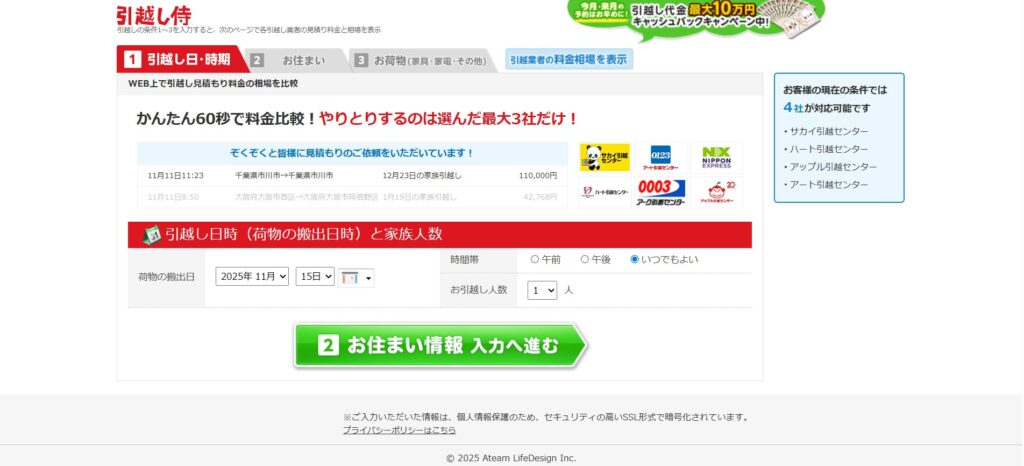
Task: Click the Art Moving Center 0123 logo
Action: [x=661, y=157]
